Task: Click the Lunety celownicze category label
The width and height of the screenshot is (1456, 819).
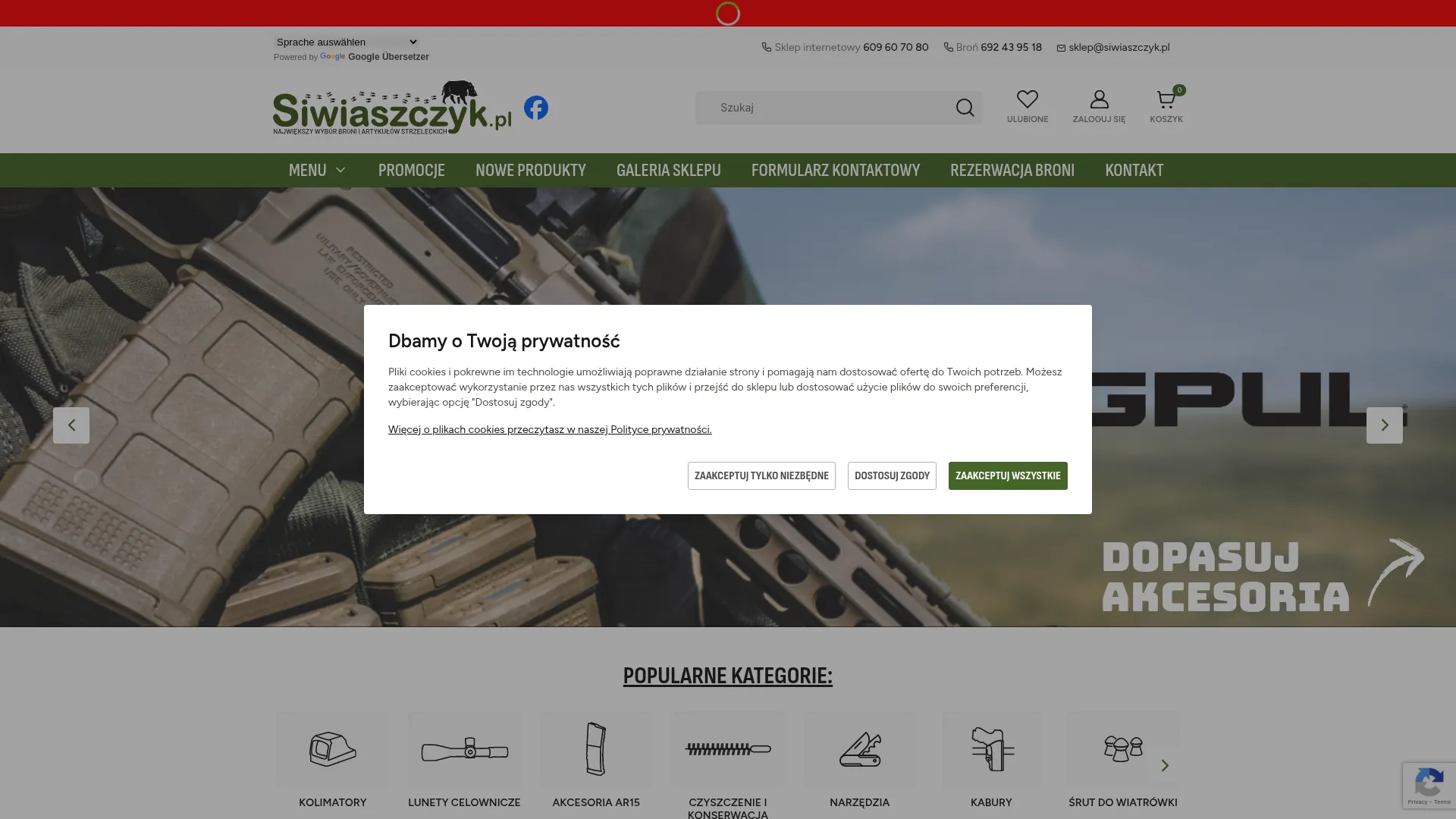Action: [x=464, y=802]
